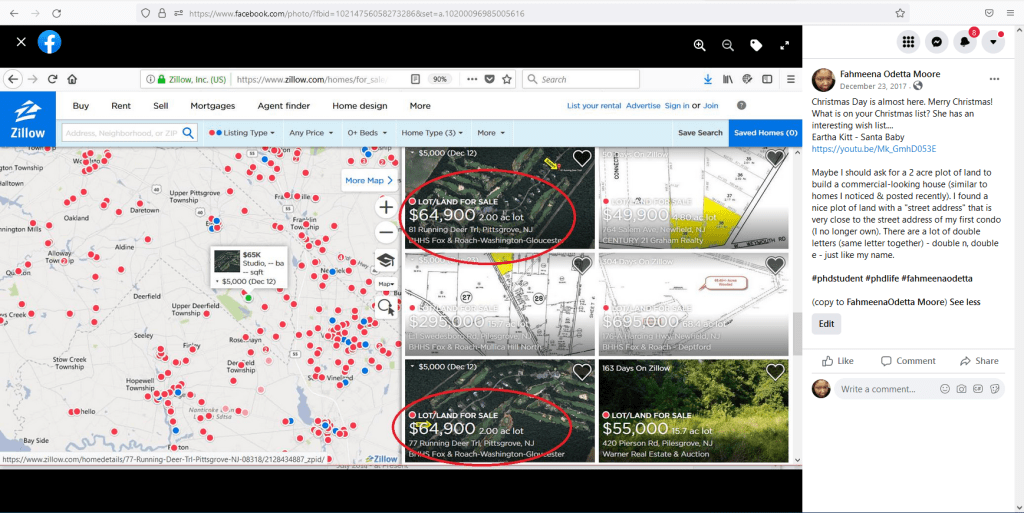The width and height of the screenshot is (1024, 513).
Task: Collapse caption with See less
Action: click(x=964, y=302)
